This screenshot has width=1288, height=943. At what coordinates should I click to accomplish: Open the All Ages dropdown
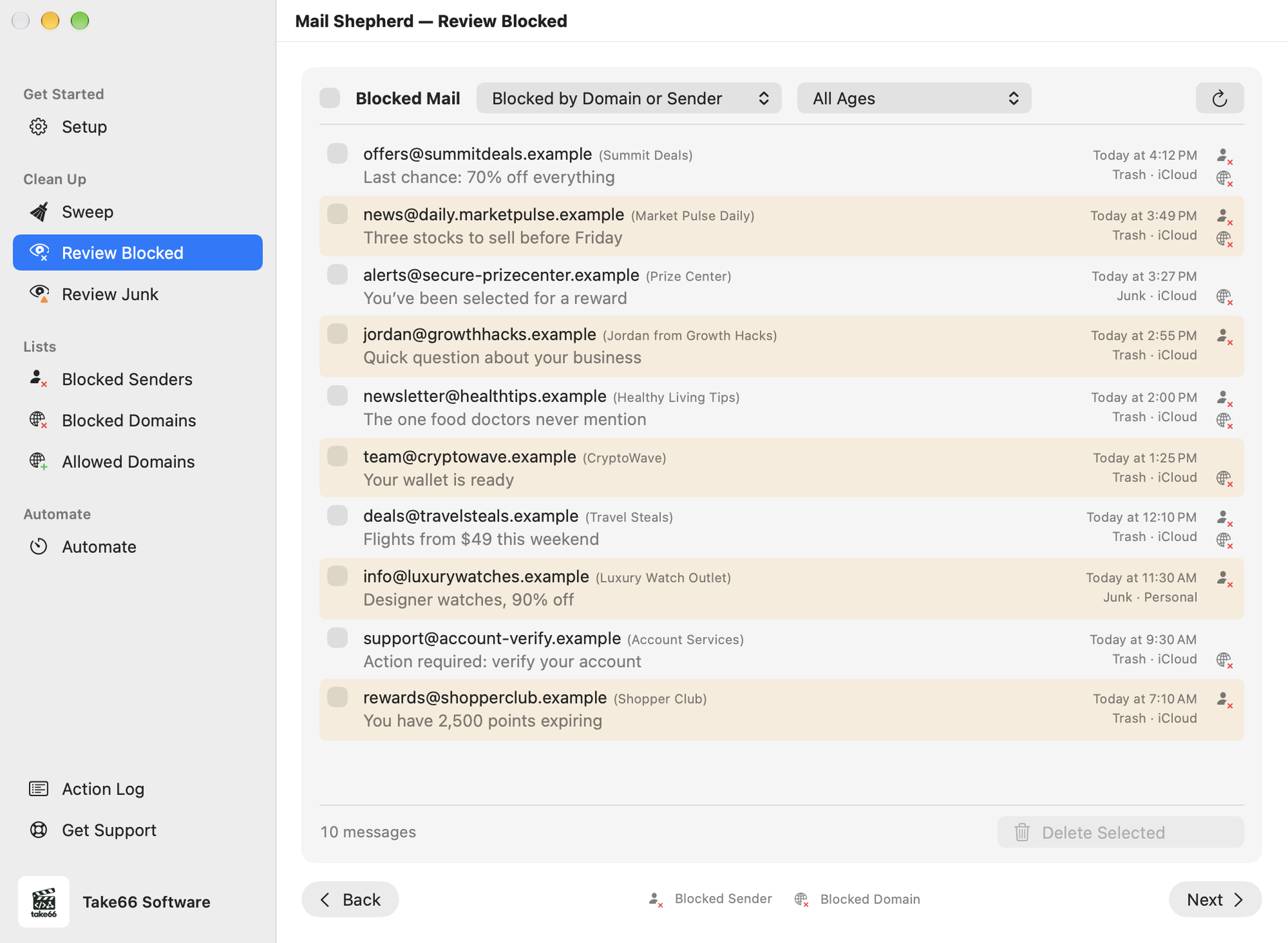[x=914, y=99]
